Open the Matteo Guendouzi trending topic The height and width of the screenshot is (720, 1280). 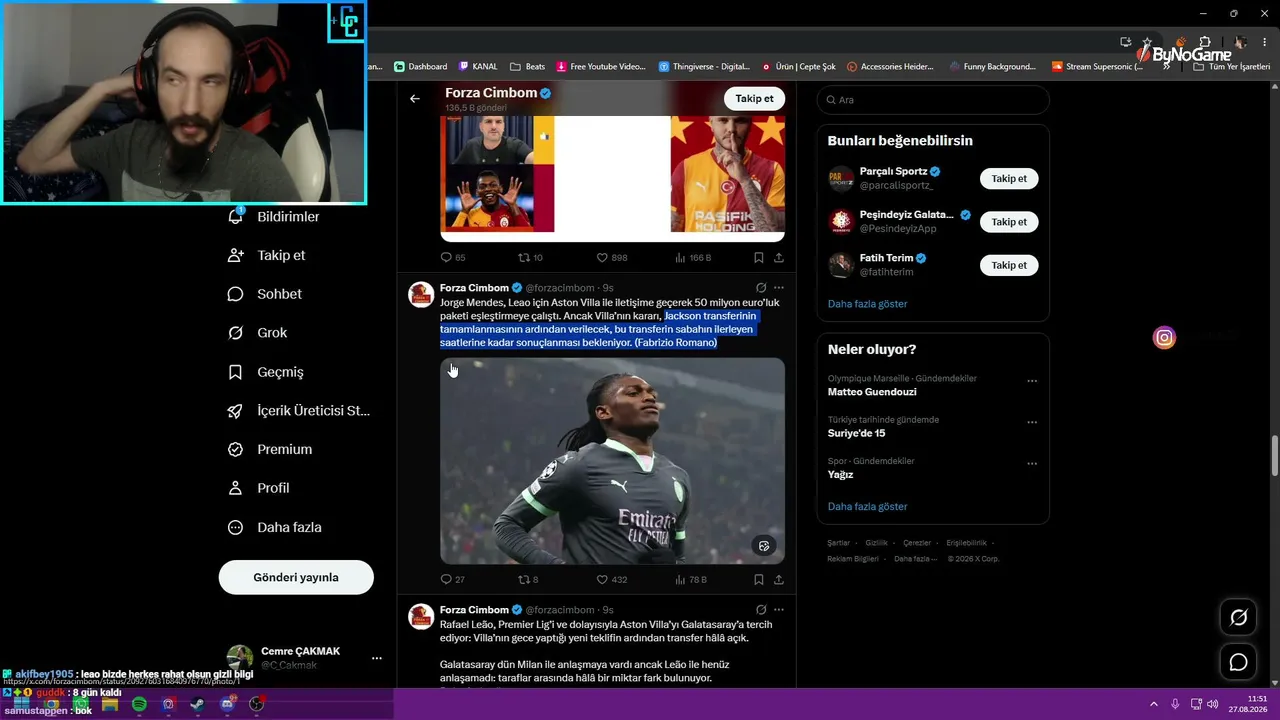[872, 392]
